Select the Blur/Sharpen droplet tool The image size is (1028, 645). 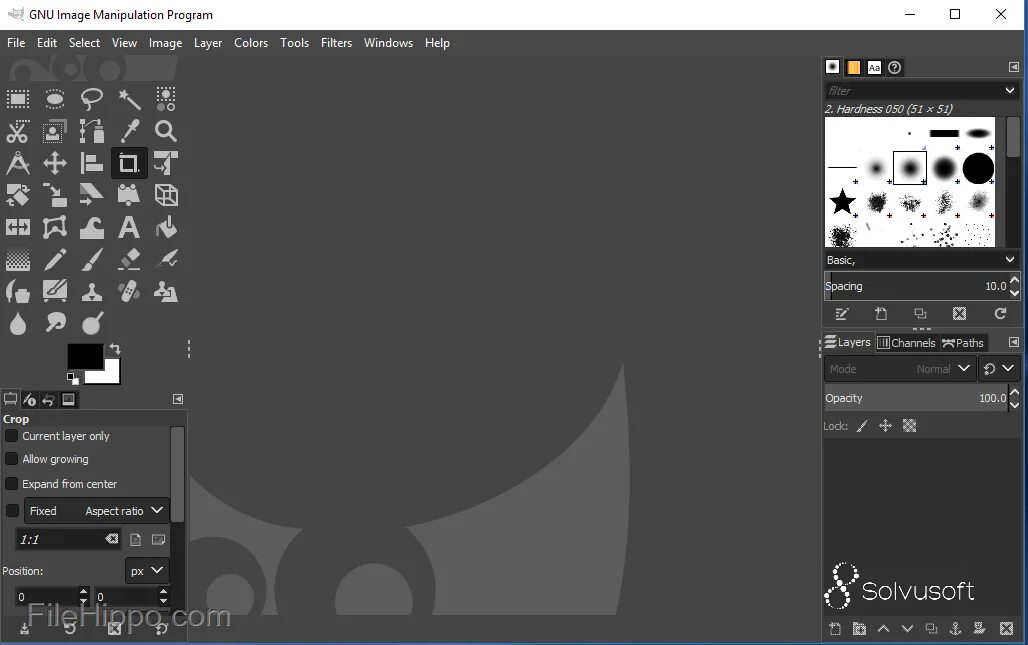point(18,322)
